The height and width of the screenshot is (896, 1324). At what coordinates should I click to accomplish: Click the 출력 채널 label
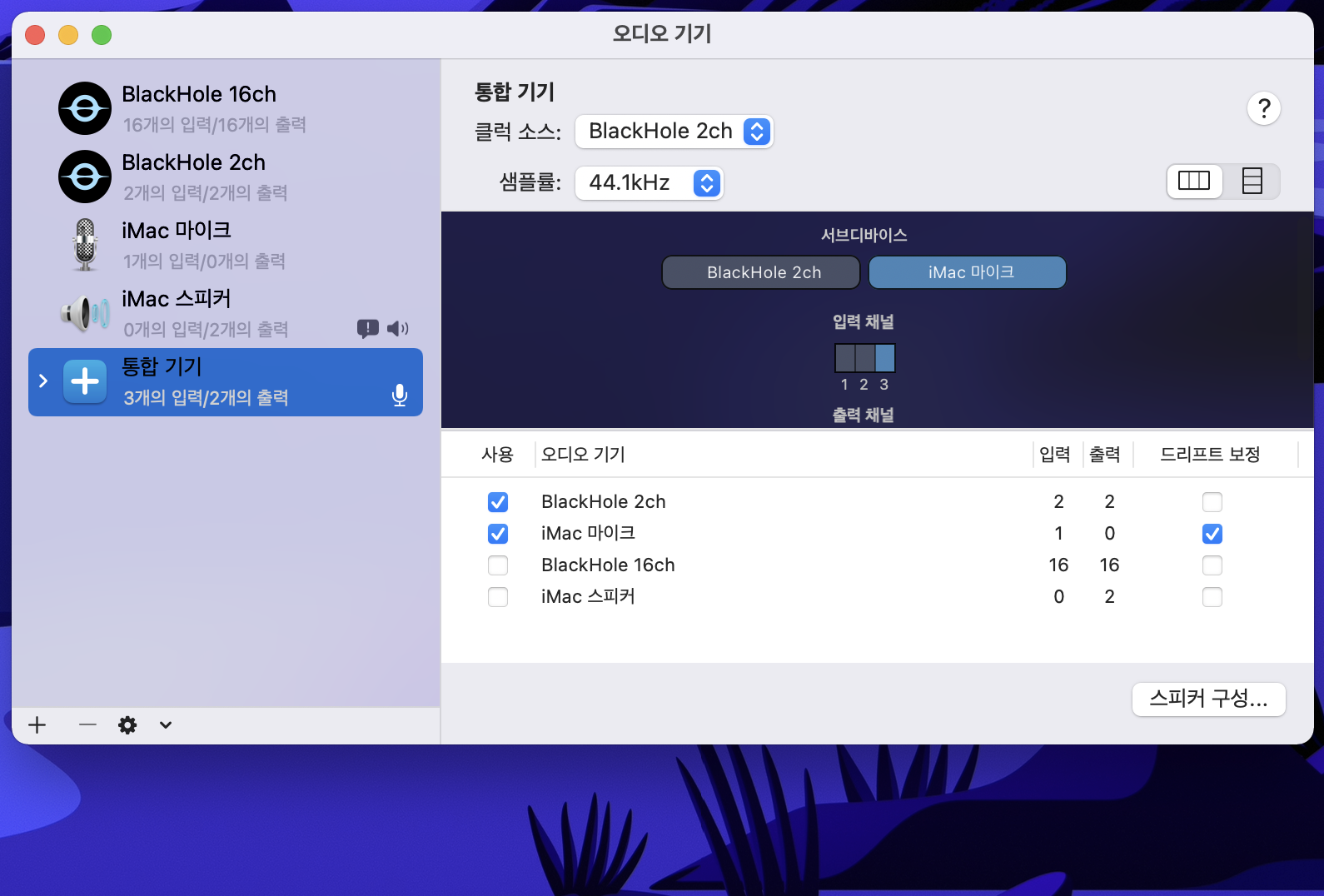(864, 415)
